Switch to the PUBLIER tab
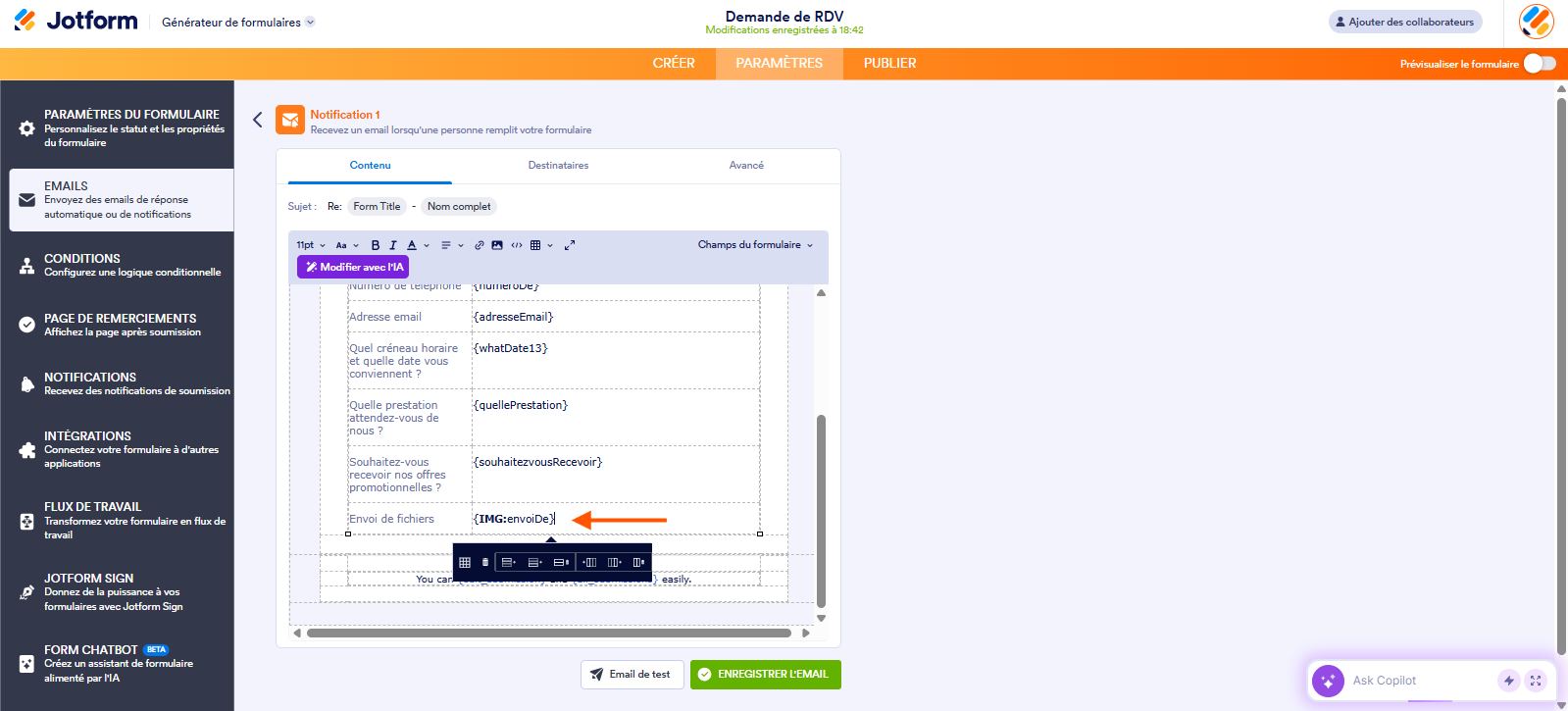 (890, 64)
